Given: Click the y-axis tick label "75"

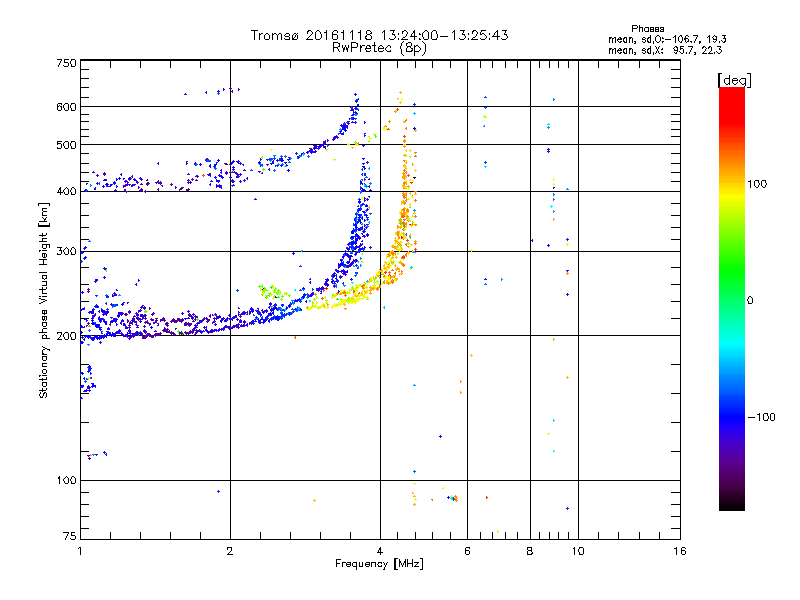Looking at the screenshot, I should [70, 536].
